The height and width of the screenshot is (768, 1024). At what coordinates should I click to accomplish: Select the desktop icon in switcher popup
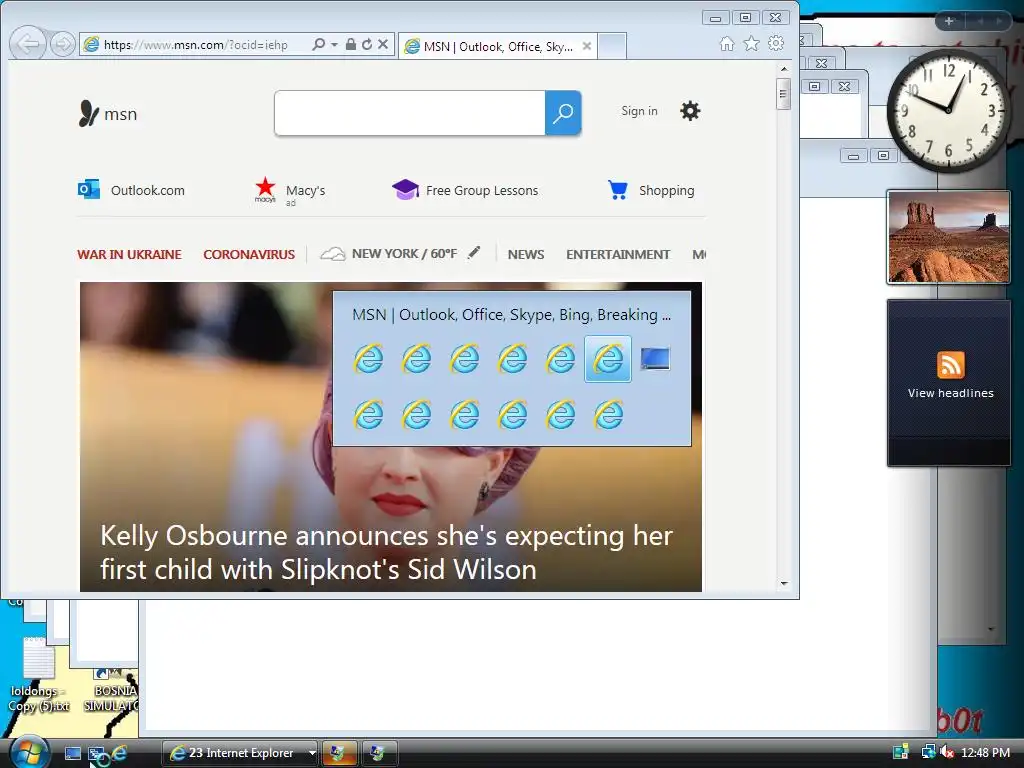pyautogui.click(x=655, y=359)
